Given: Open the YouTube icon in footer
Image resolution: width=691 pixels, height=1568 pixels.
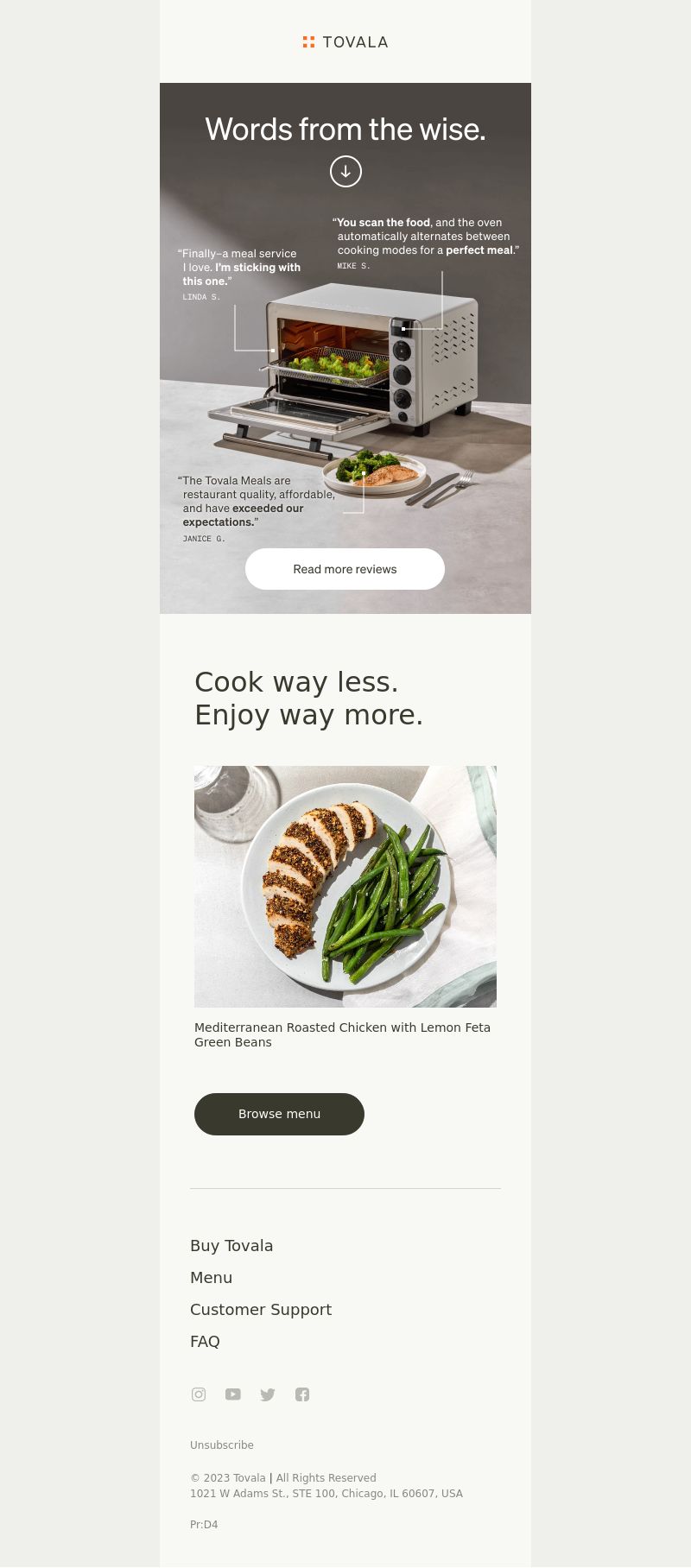Looking at the screenshot, I should 233,1394.
